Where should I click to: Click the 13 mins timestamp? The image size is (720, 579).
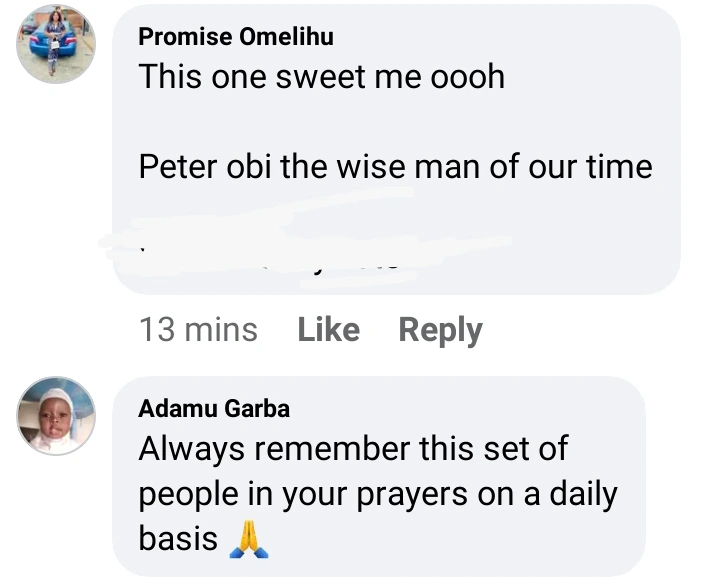(198, 330)
